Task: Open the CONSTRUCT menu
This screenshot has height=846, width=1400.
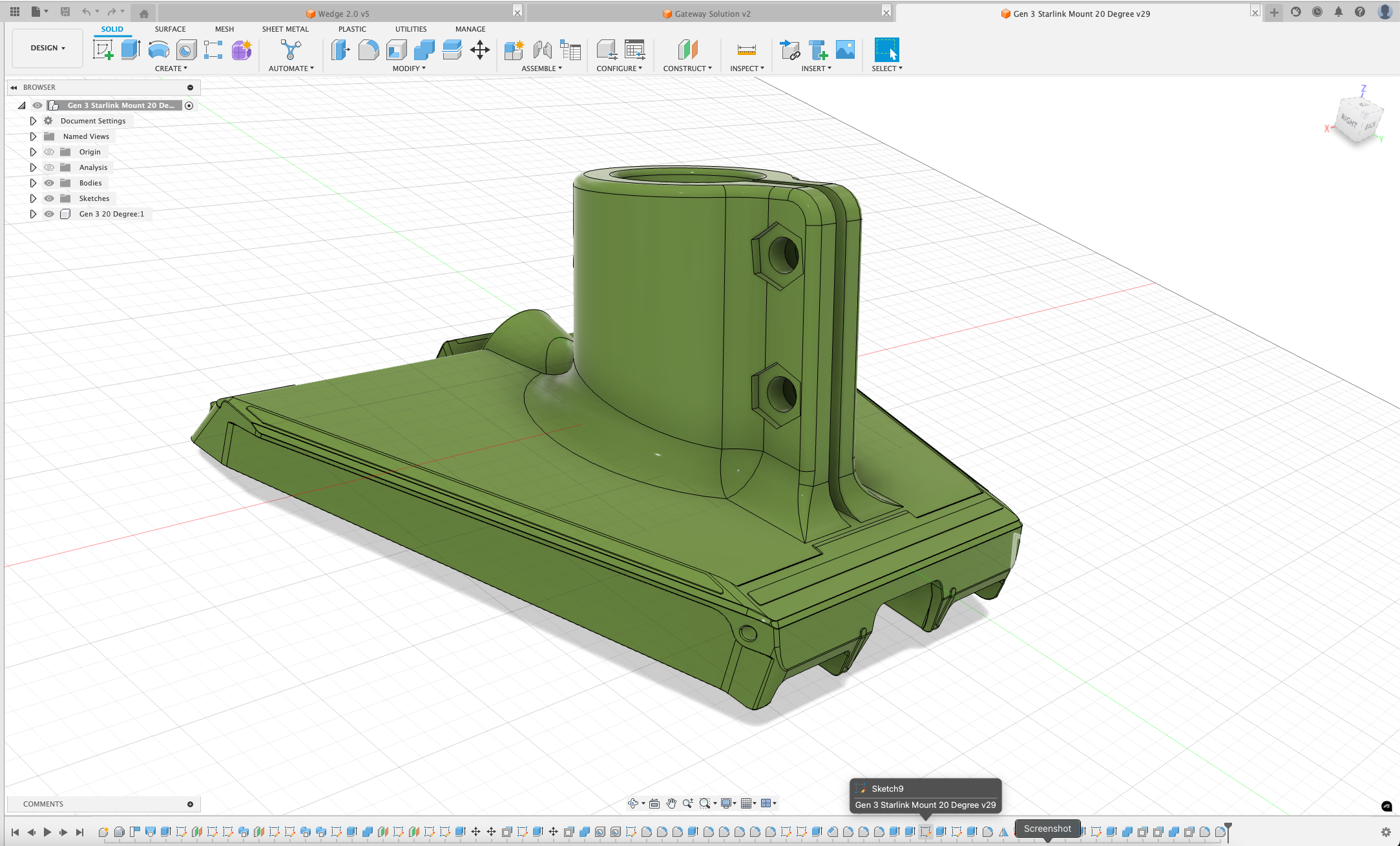Action: click(687, 69)
